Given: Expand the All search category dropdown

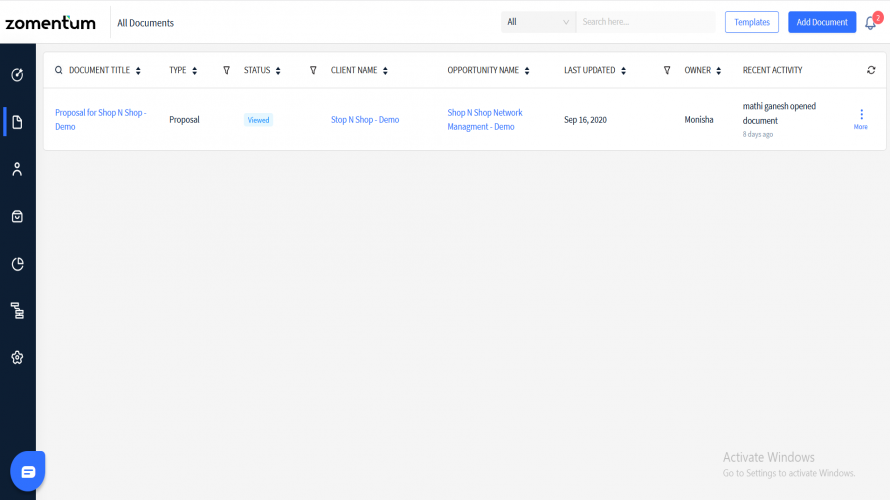Looking at the screenshot, I should coord(538,22).
